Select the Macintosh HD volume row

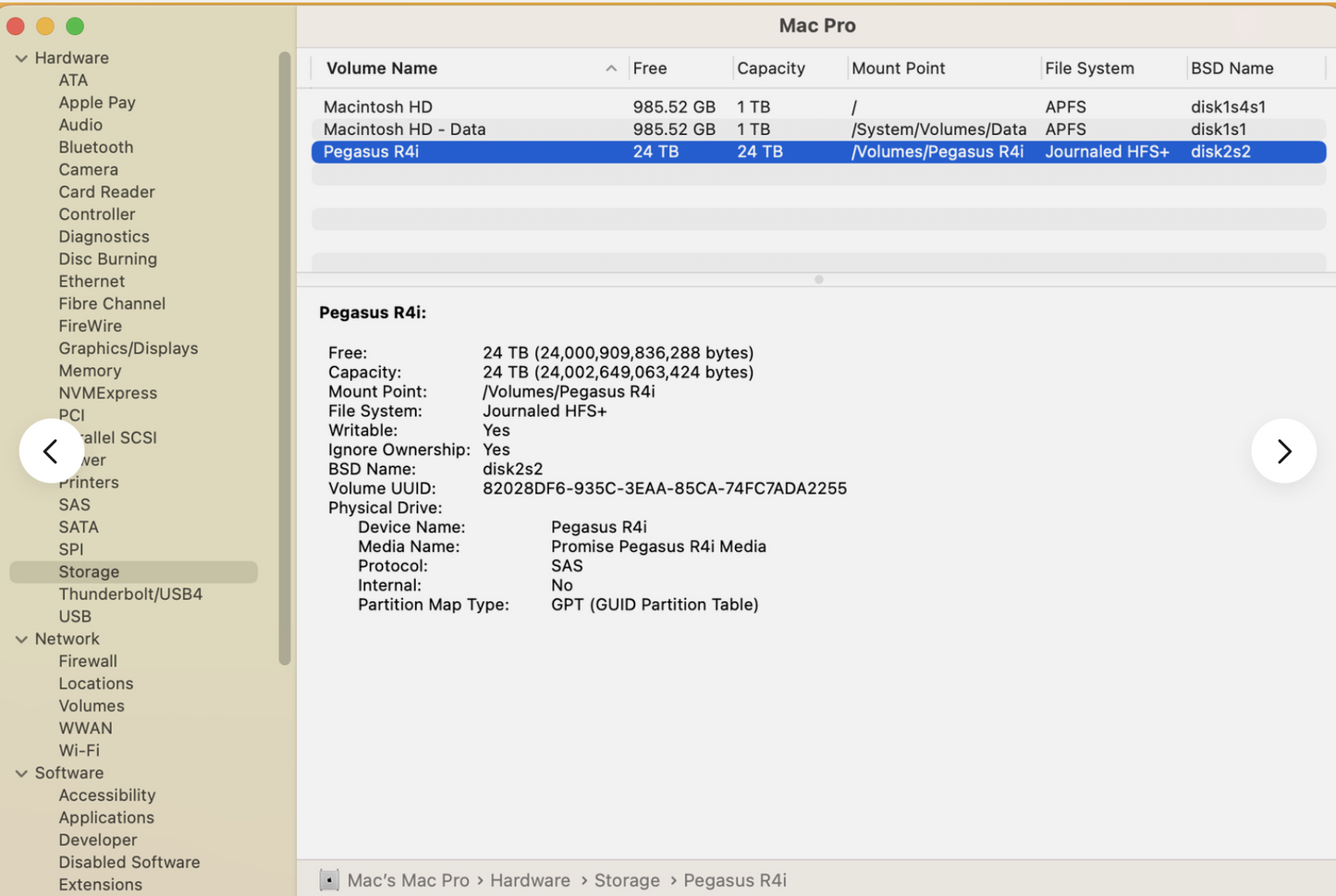[x=462, y=106]
